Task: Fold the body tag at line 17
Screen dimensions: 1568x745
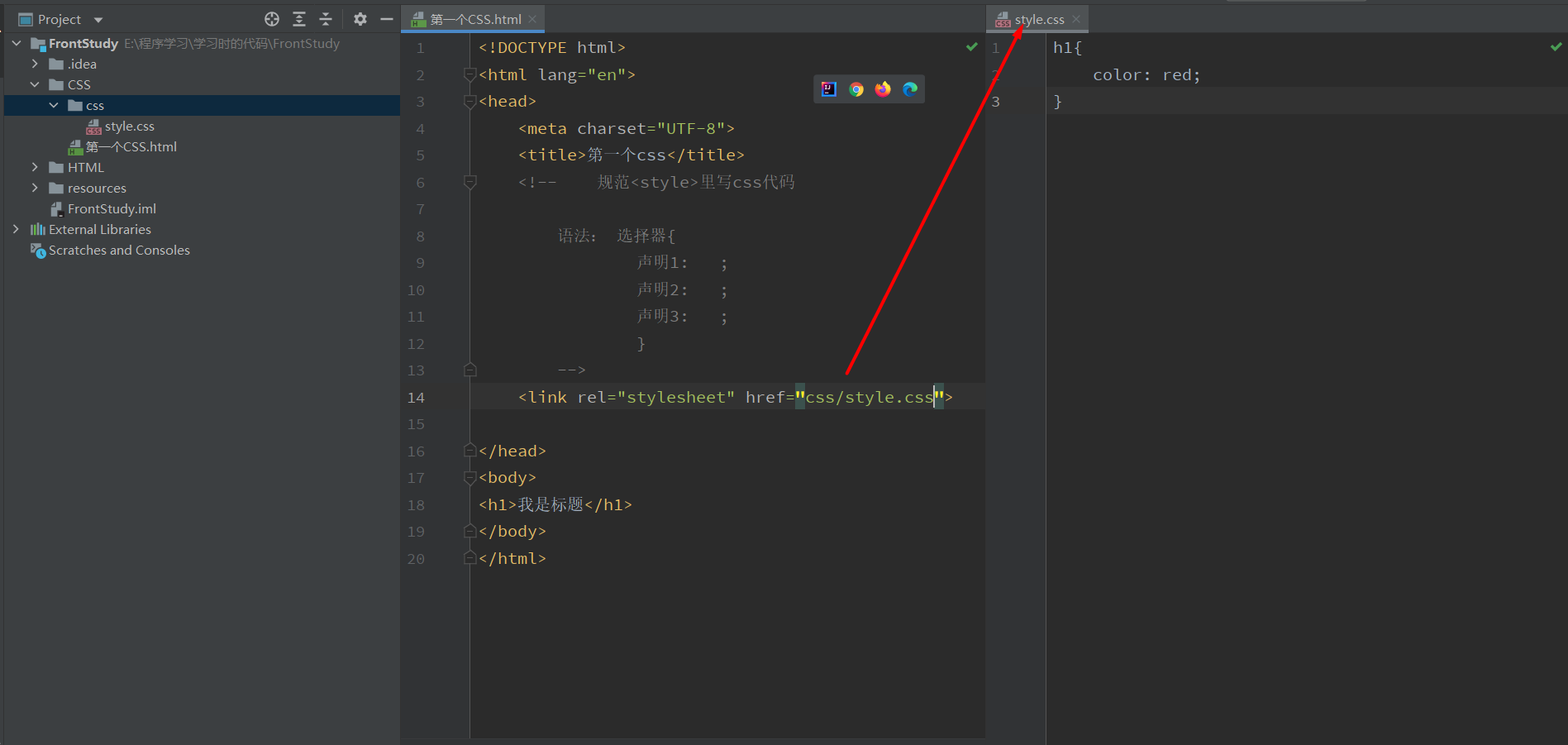Action: click(x=470, y=478)
